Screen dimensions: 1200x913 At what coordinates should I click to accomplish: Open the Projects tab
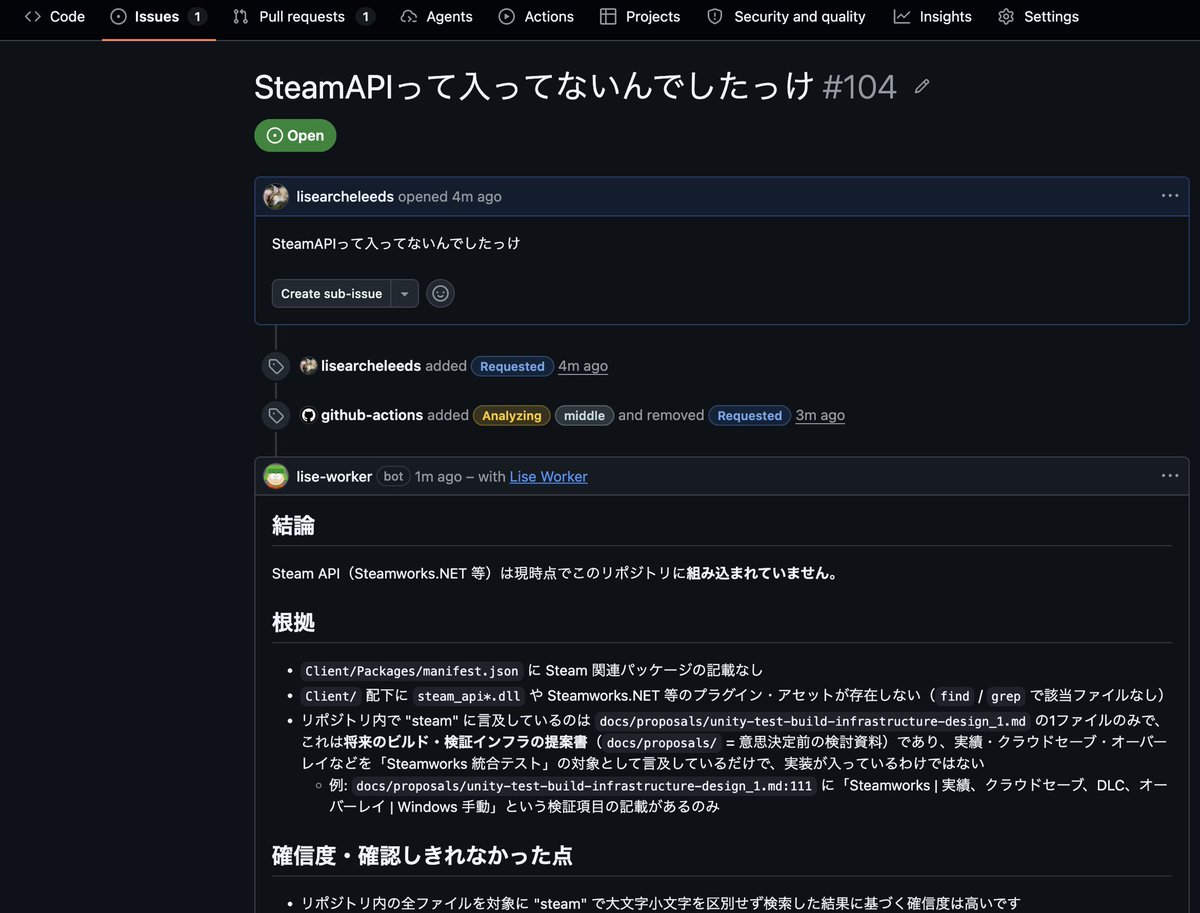pyautogui.click(x=640, y=17)
